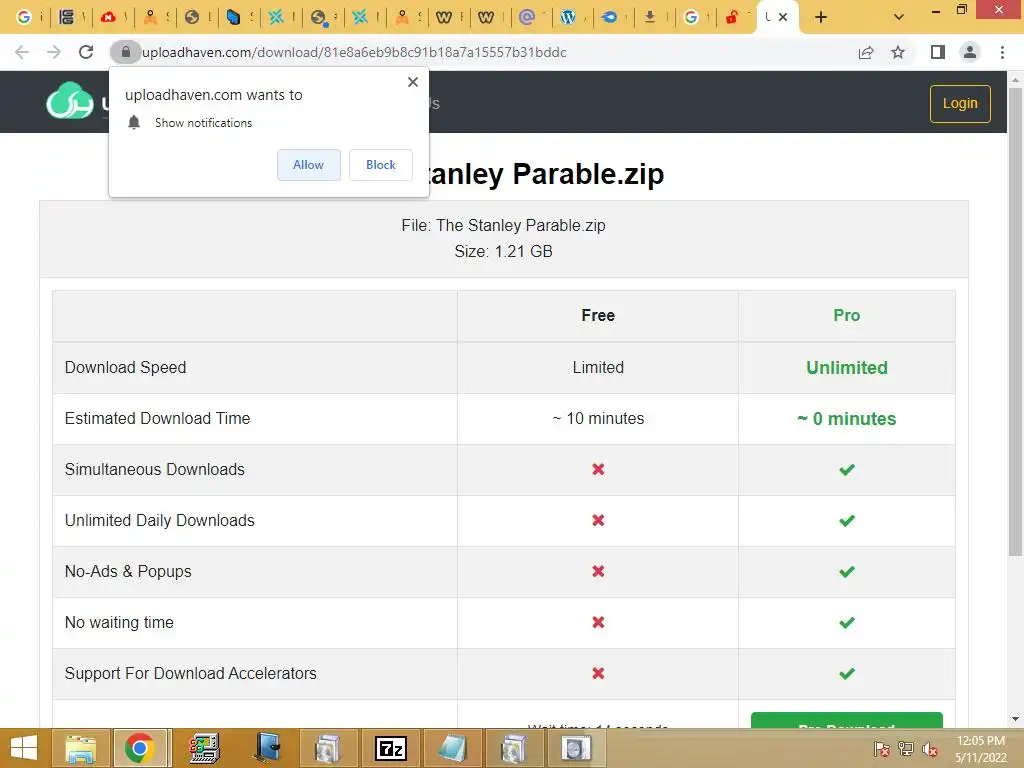The height and width of the screenshot is (768, 1024).
Task: Click the lock site info icon
Action: pos(125,52)
